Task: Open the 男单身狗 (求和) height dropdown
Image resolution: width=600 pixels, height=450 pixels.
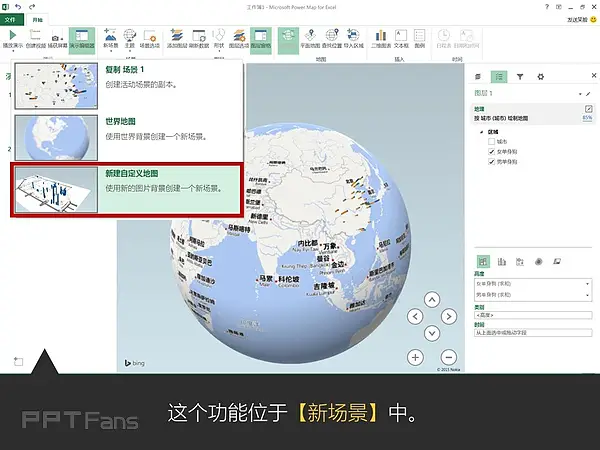Action: (x=588, y=295)
